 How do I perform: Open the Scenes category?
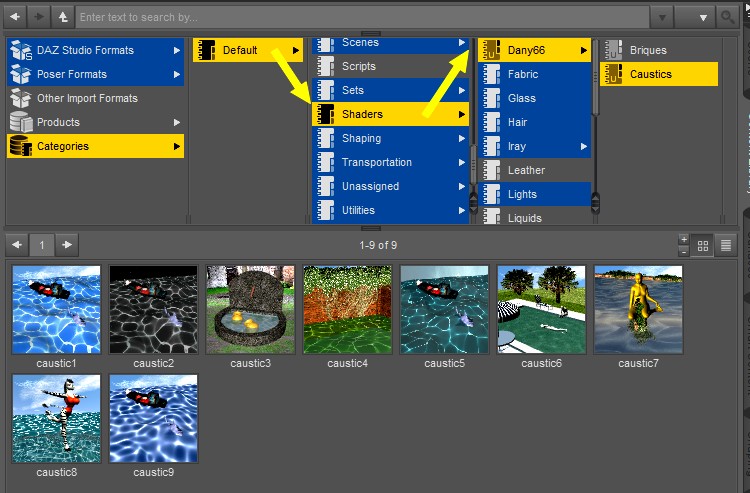click(x=390, y=45)
